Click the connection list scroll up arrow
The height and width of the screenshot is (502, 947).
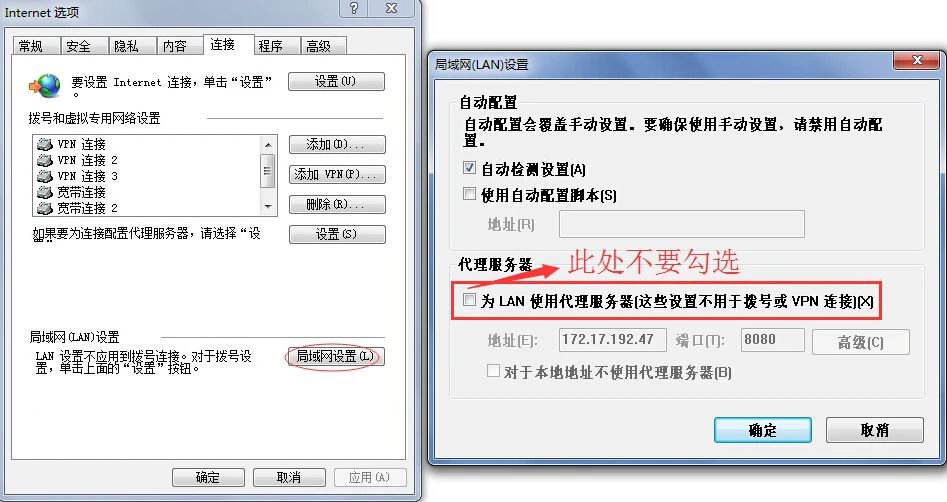click(x=268, y=145)
